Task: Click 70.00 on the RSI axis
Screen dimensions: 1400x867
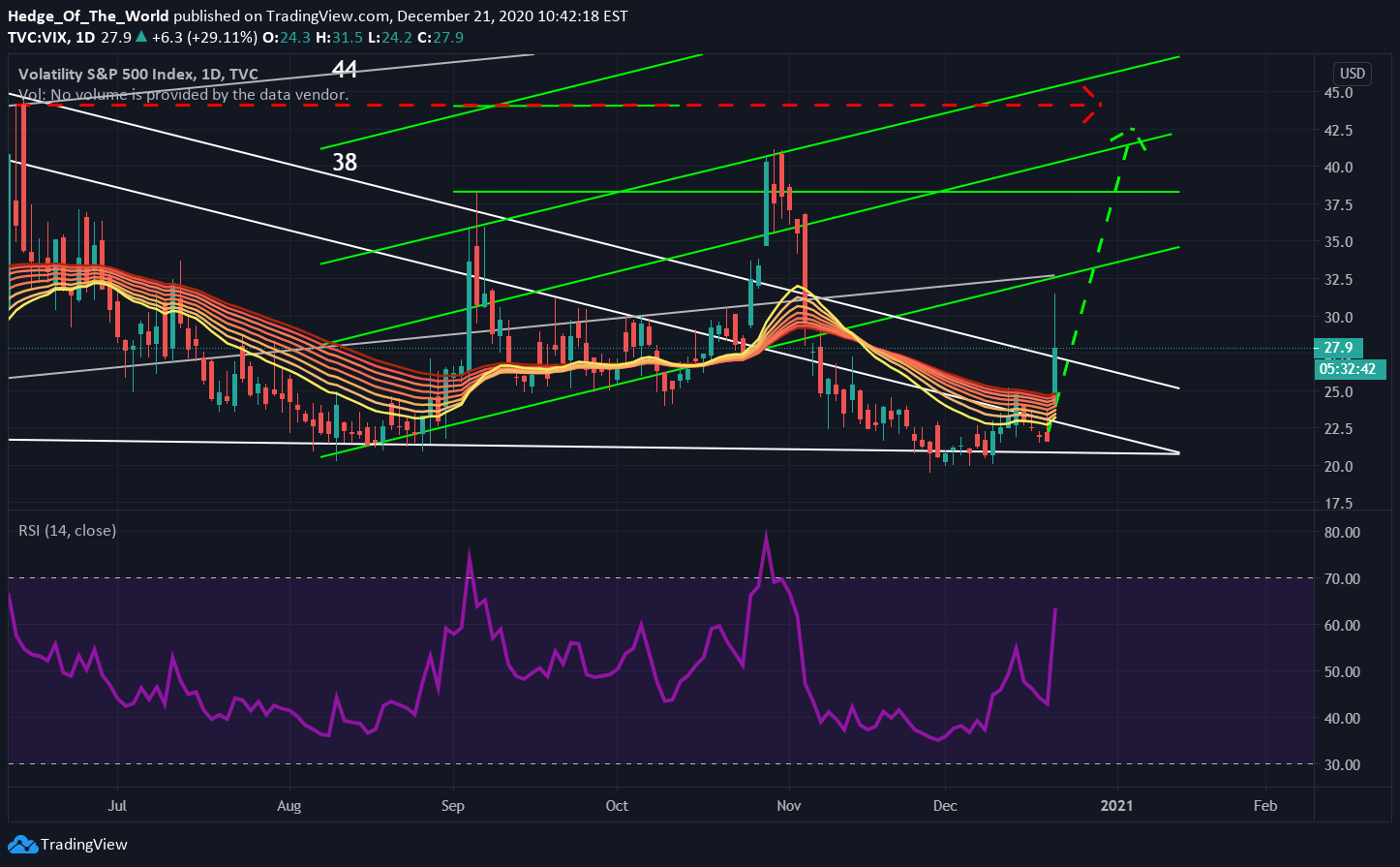Action: point(1340,579)
